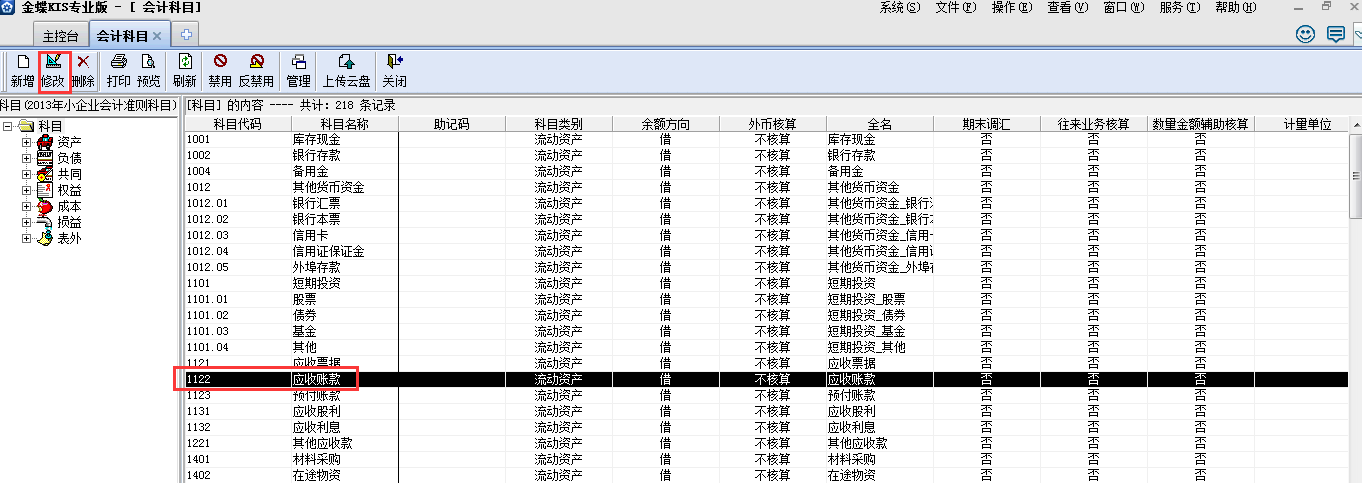The width and height of the screenshot is (1362, 483).
Task: Open the 管理 (Manage) toolbar icon
Action: [298, 70]
